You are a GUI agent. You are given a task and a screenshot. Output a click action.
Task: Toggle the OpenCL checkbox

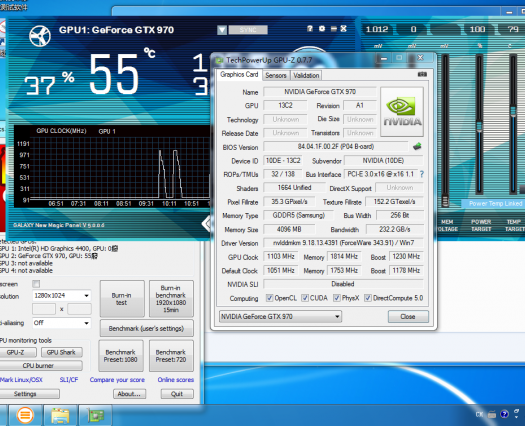pyautogui.click(x=269, y=298)
